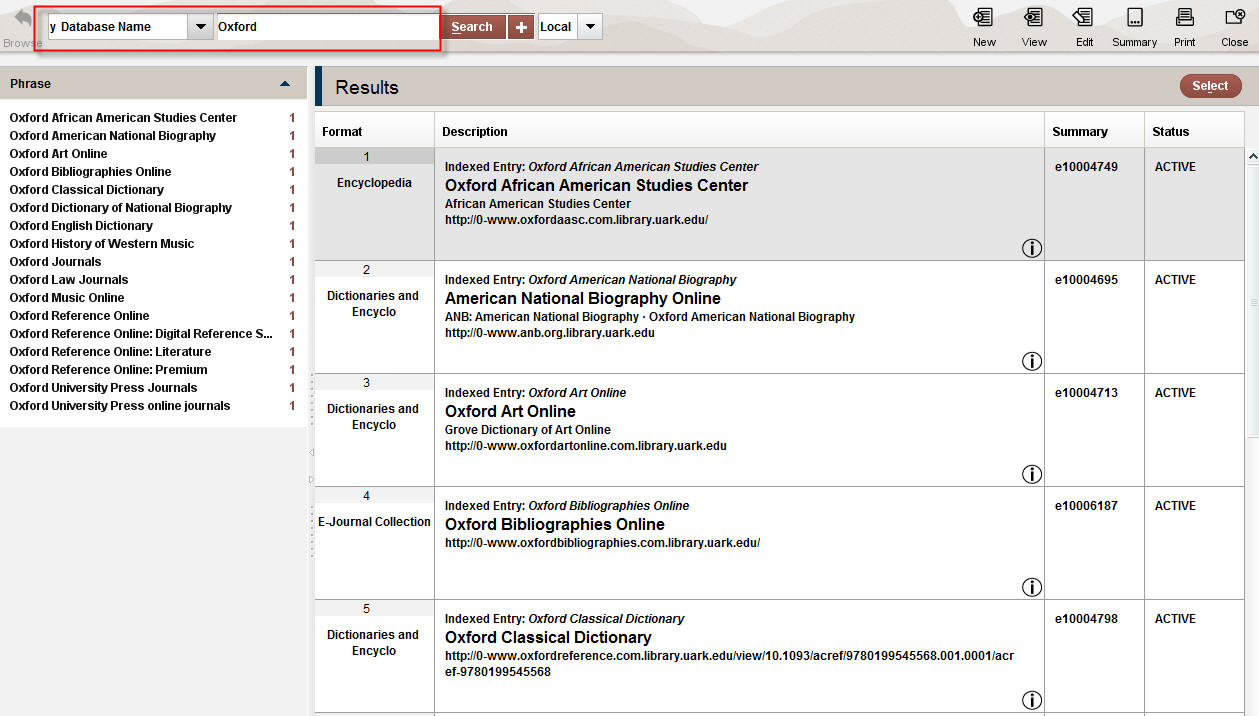
Task: Click the Status column header
Action: 1171,132
